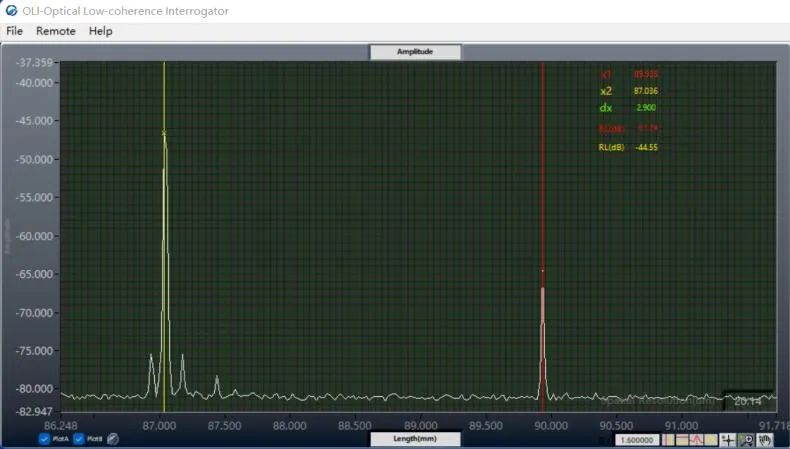
Task: Select the crosshair cursor tool
Action: pyautogui.click(x=728, y=440)
